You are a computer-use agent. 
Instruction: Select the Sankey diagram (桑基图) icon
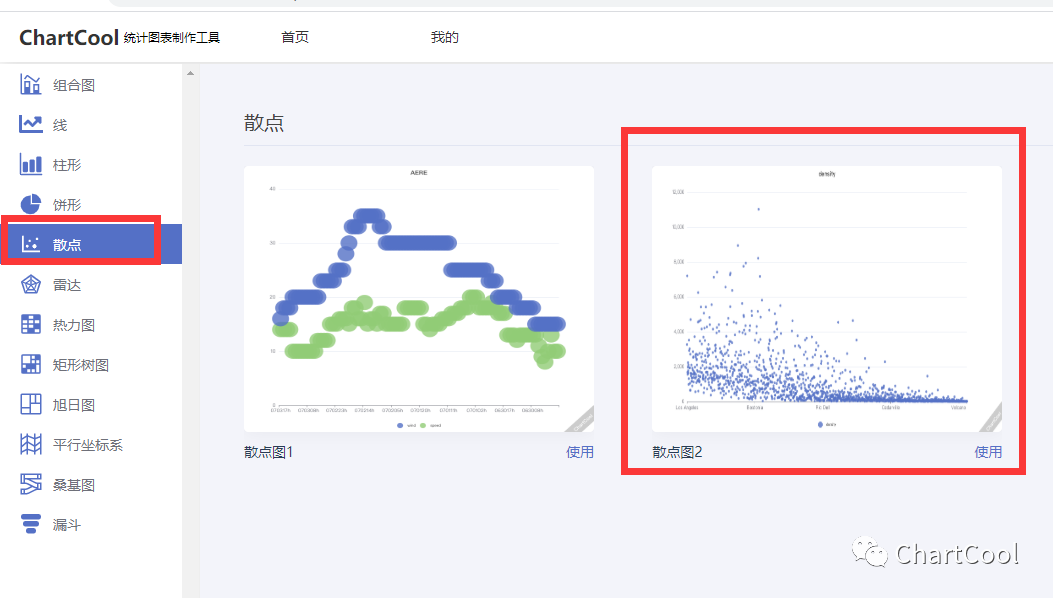[31, 485]
